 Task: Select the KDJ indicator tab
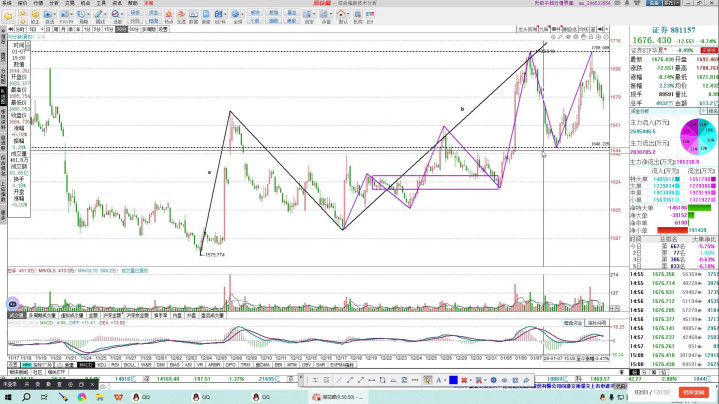[x=101, y=365]
